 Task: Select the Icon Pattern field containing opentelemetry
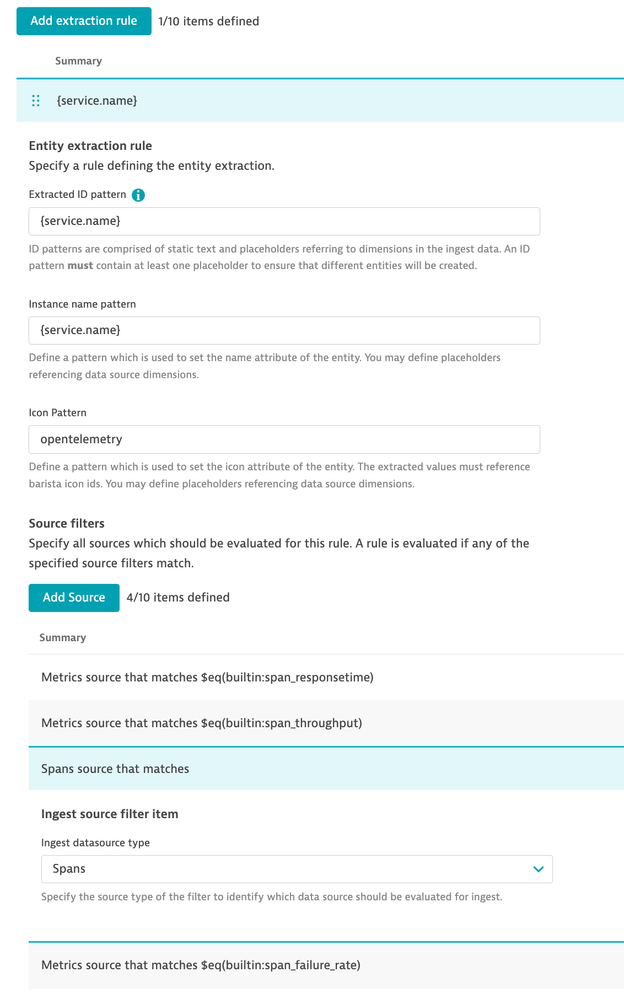tap(284, 439)
